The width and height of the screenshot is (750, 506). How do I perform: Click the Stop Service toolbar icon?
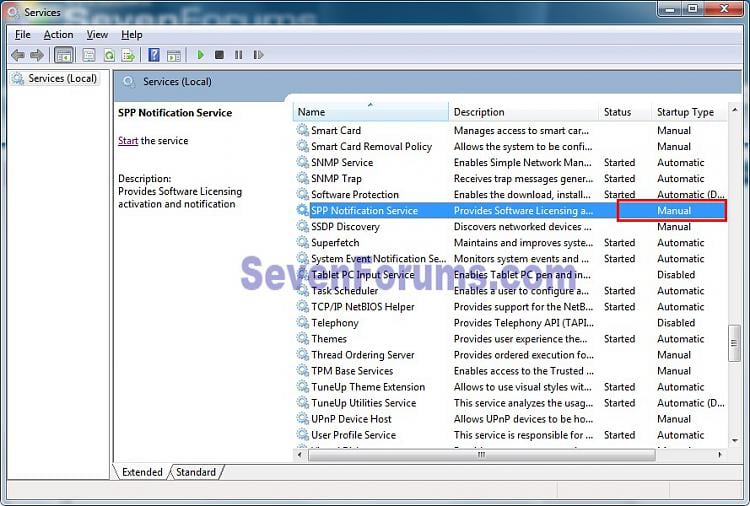coord(219,55)
